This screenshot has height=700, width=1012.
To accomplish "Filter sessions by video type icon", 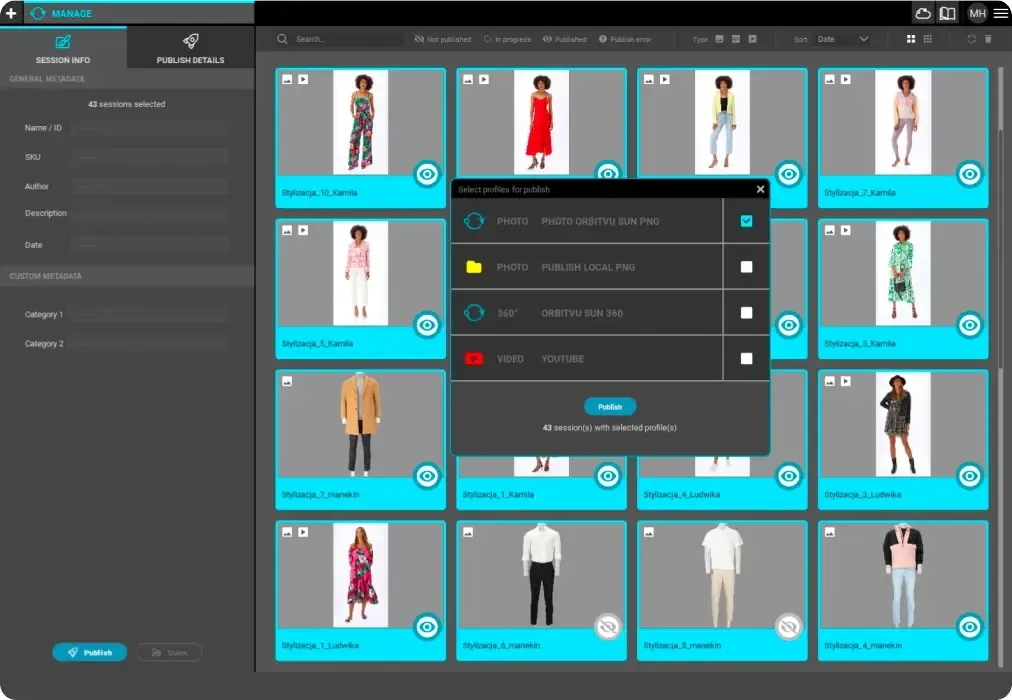I will click(752, 39).
